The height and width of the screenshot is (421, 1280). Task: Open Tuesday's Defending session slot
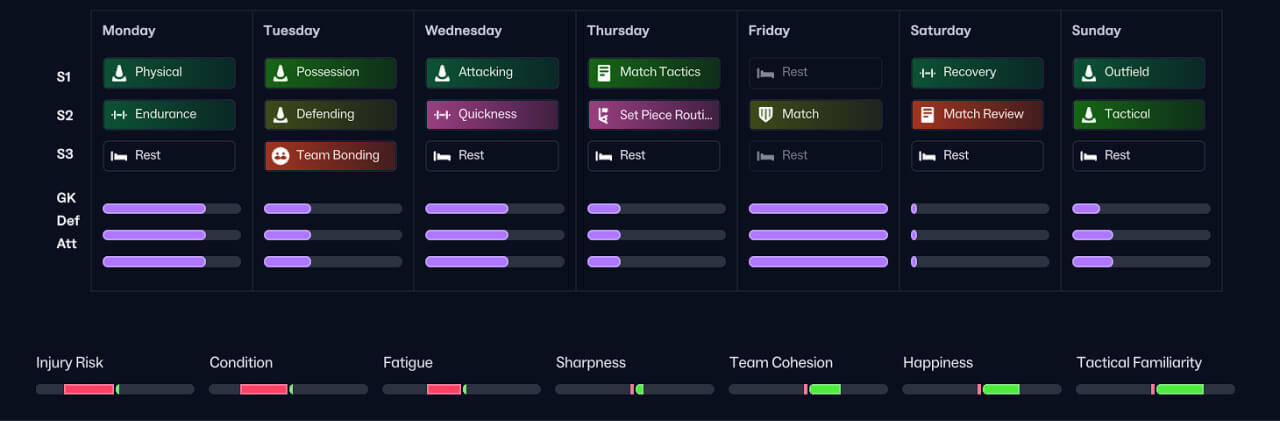click(330, 115)
